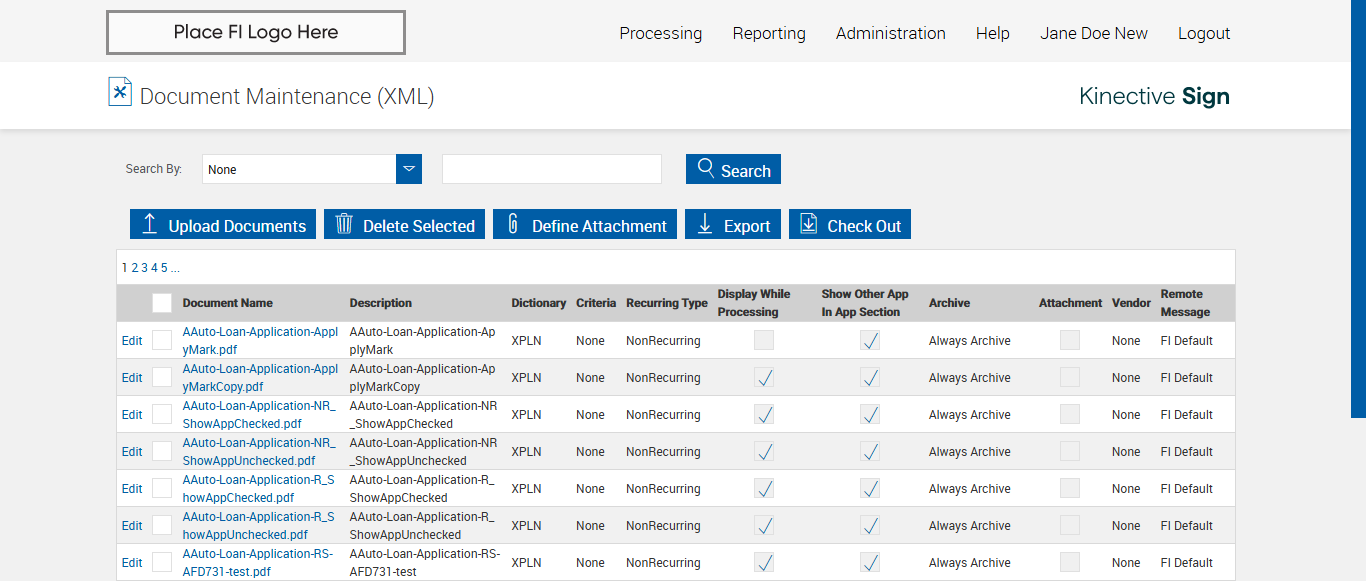This screenshot has height=581, width=1366.
Task: Open the Processing menu
Action: pyautogui.click(x=660, y=33)
